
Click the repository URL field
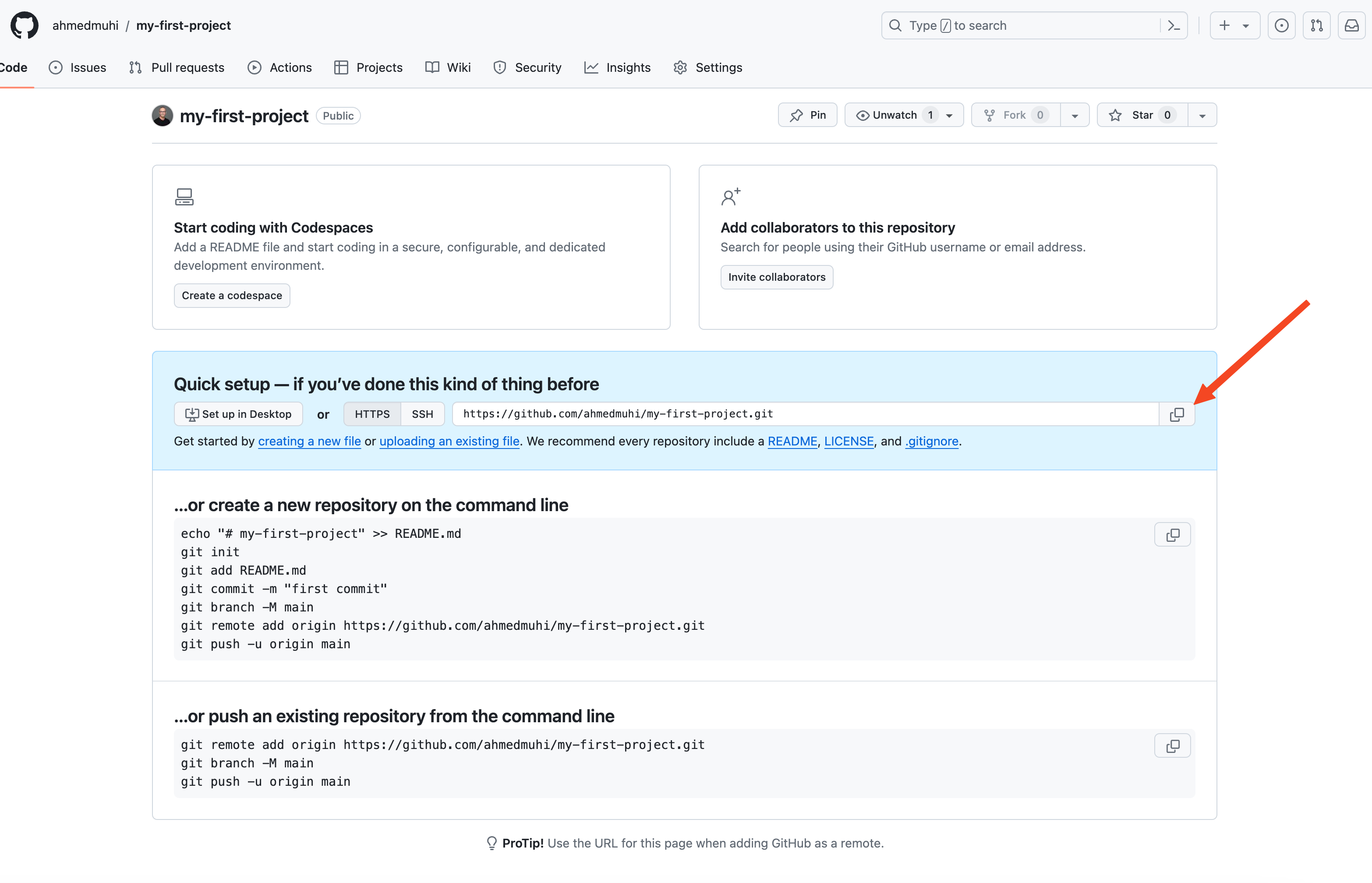(805, 414)
